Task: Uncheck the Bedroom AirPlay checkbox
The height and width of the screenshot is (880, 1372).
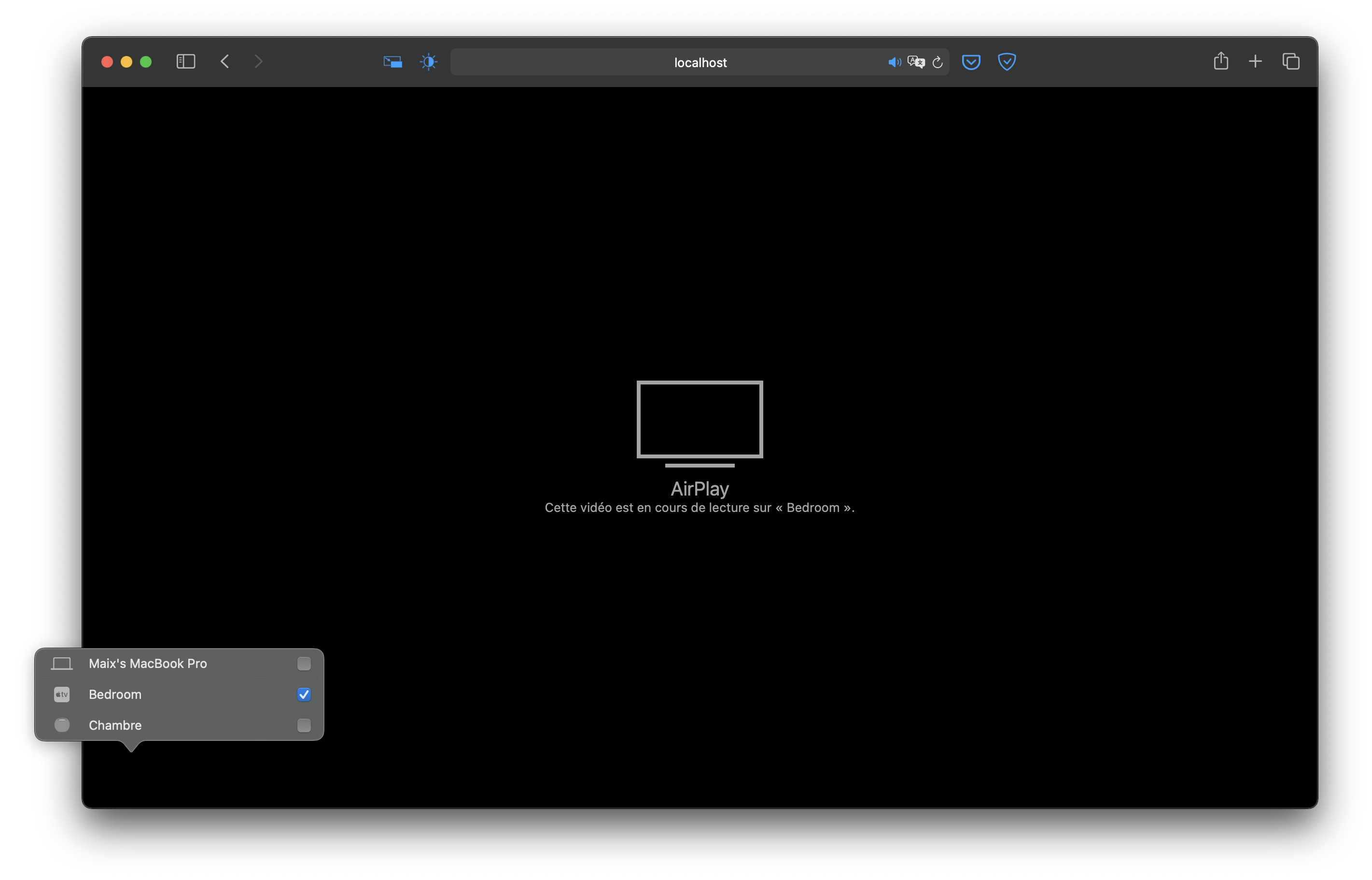Action: pos(304,694)
